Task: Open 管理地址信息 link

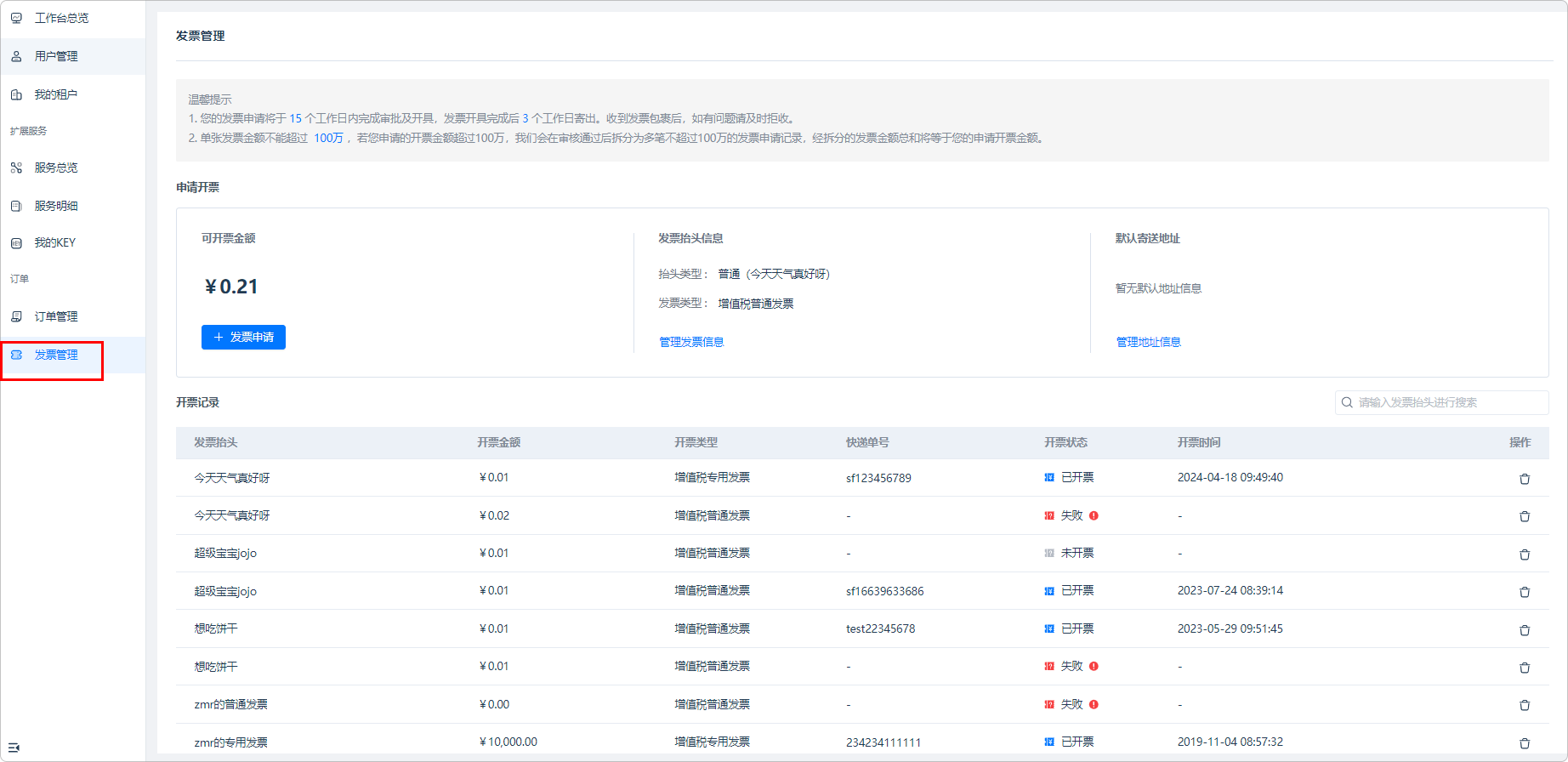Action: click(x=1148, y=342)
